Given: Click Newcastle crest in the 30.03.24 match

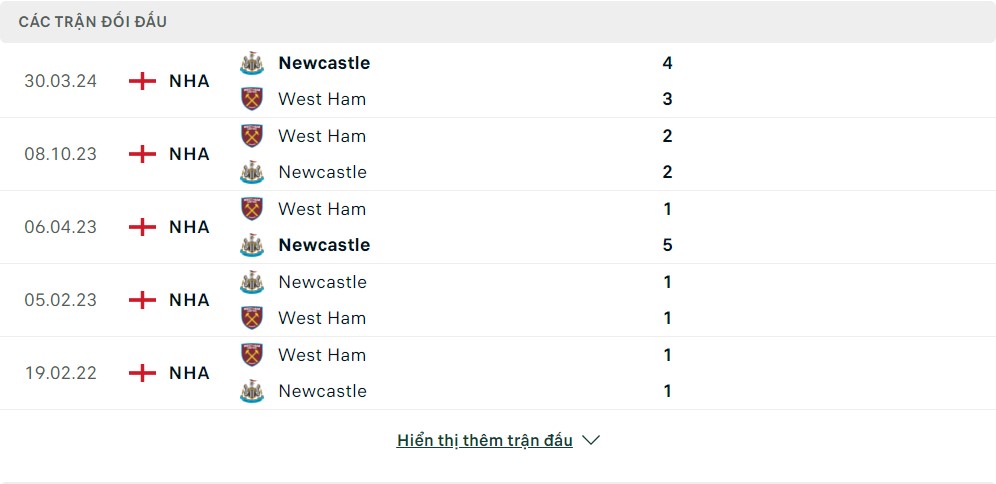Looking at the screenshot, I should [x=252, y=63].
